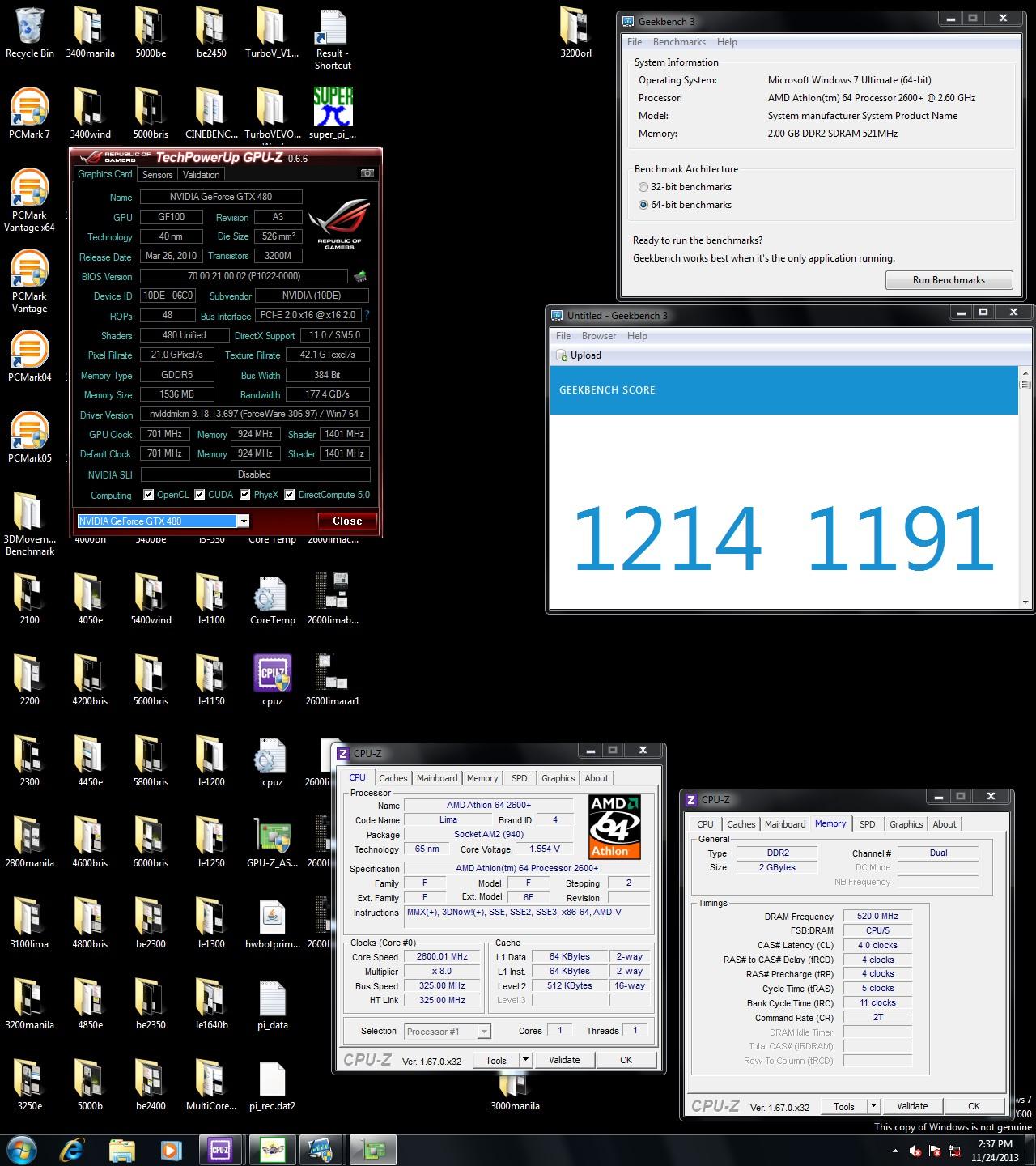This screenshot has width=1036, height=1166.
Task: Open the Recycle Bin desktop icon
Action: pos(29,33)
